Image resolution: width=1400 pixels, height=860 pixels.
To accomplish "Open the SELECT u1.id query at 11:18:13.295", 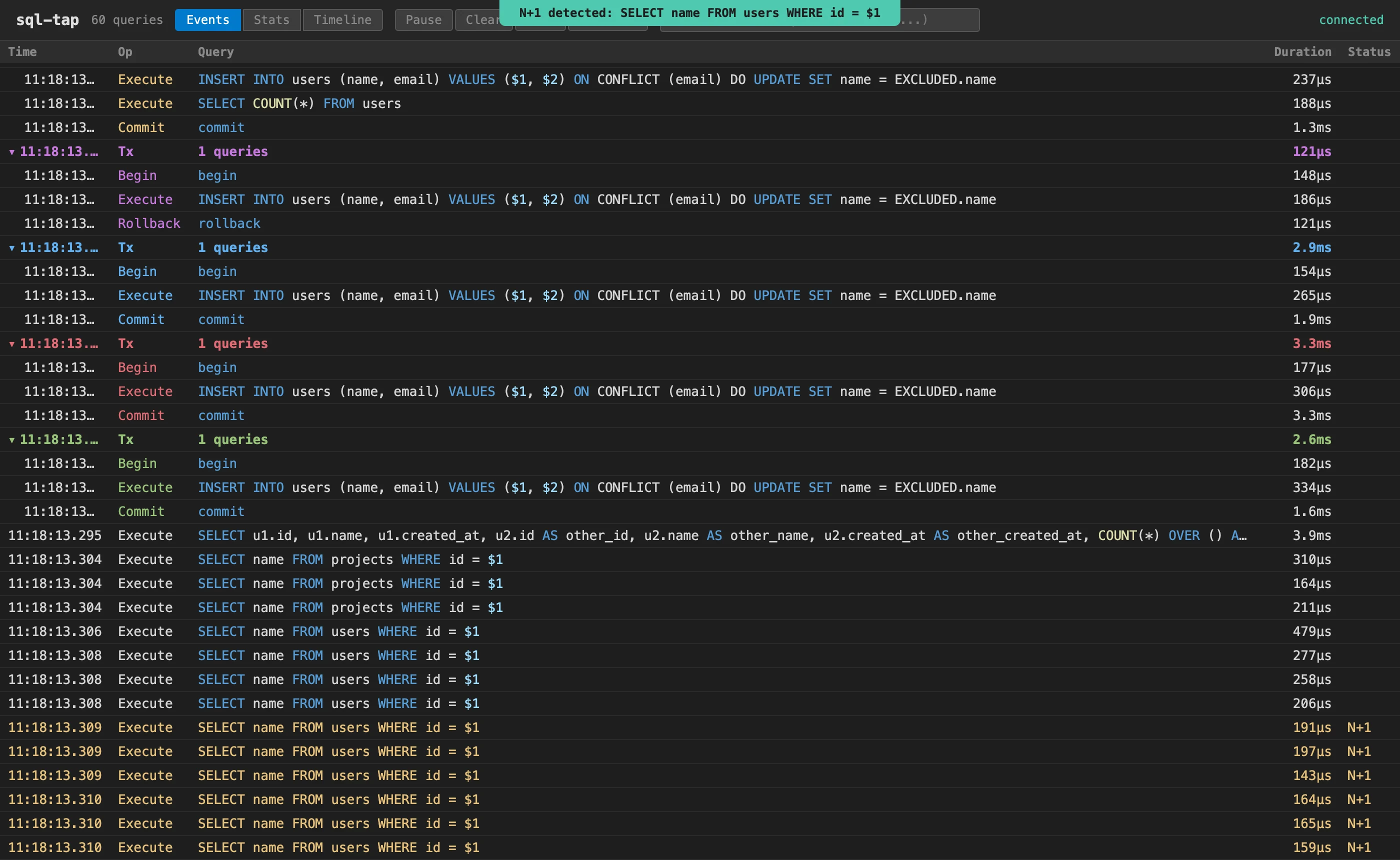I will tap(700, 536).
